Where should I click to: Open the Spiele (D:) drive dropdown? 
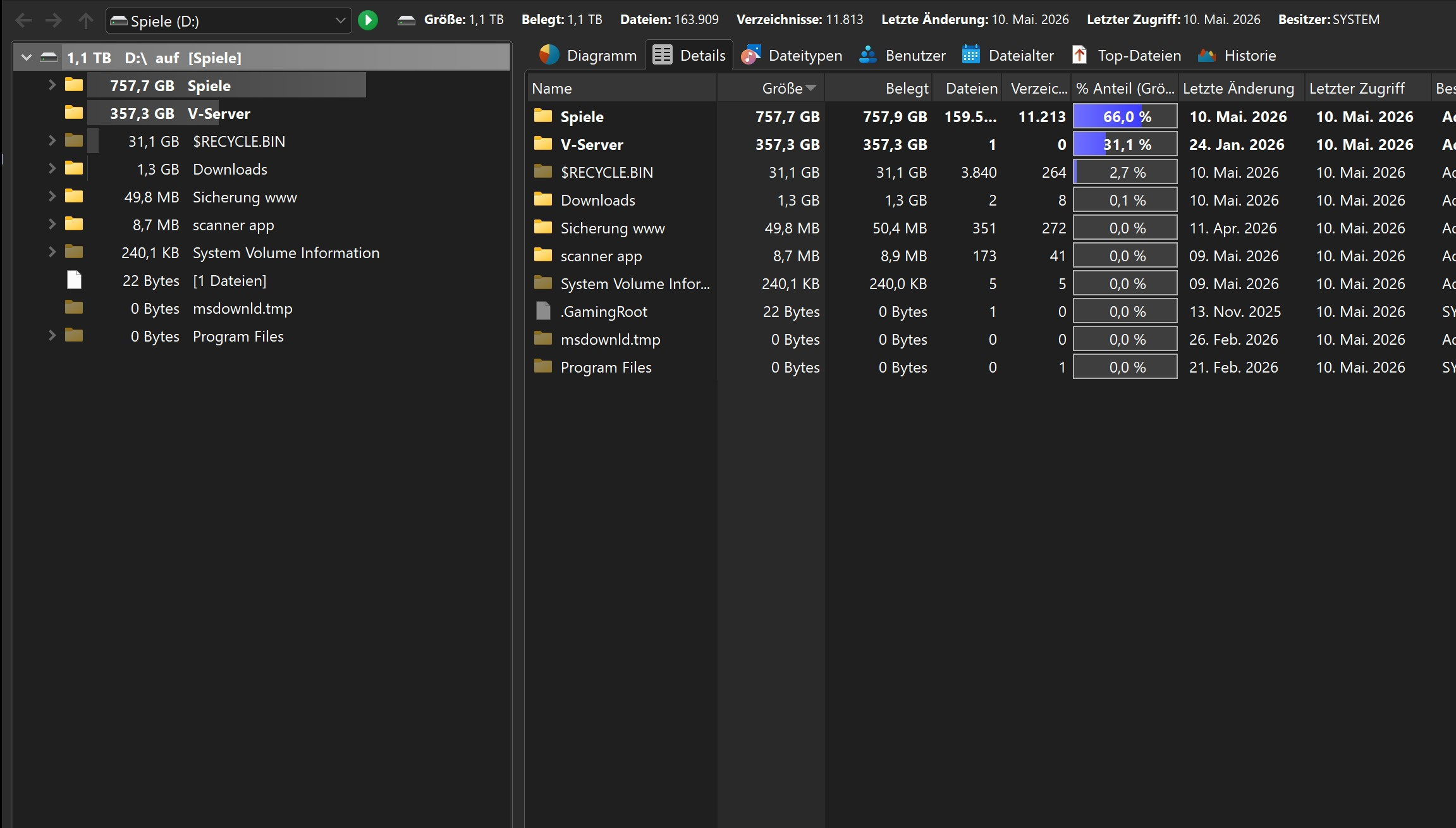point(228,21)
